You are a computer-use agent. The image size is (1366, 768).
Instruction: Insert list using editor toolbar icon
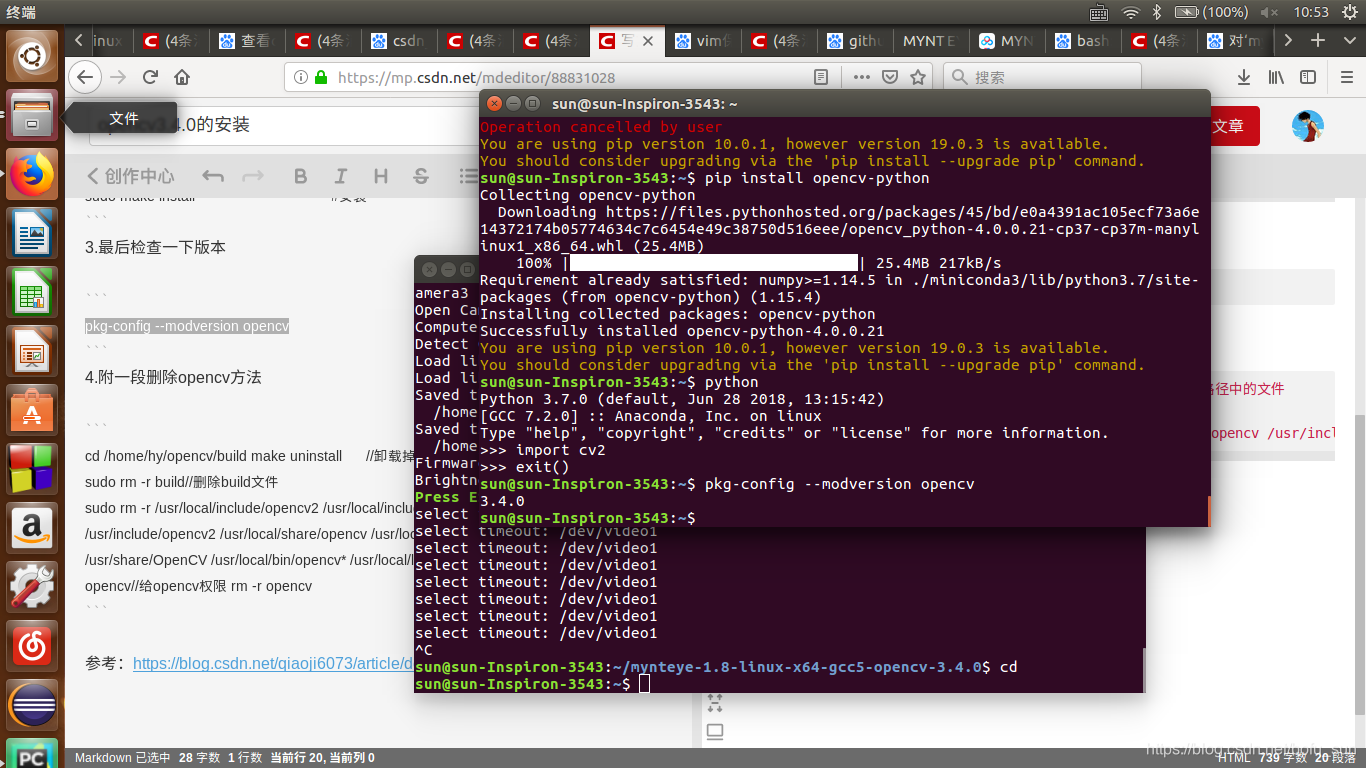468,176
